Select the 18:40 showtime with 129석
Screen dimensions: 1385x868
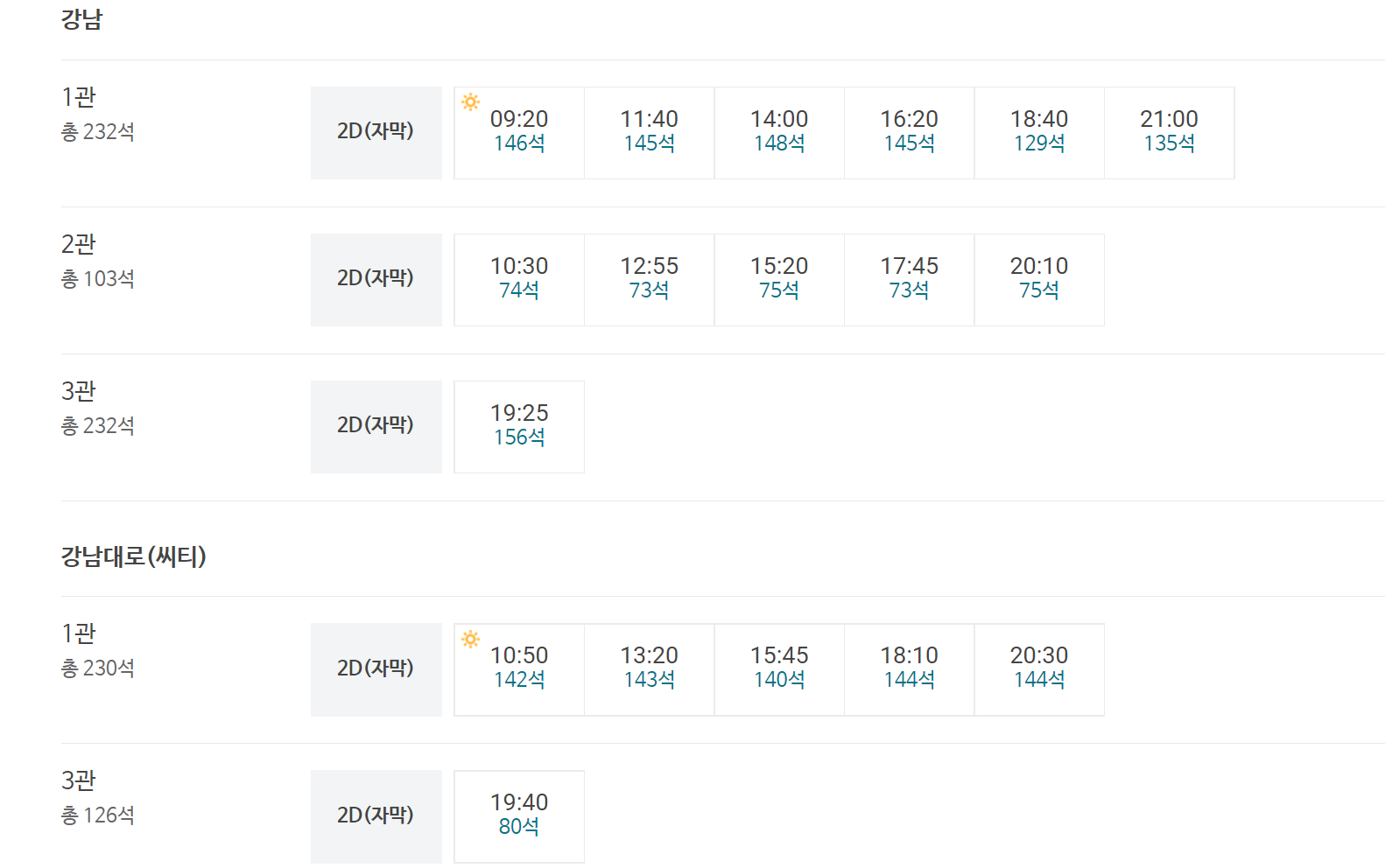click(x=1039, y=133)
